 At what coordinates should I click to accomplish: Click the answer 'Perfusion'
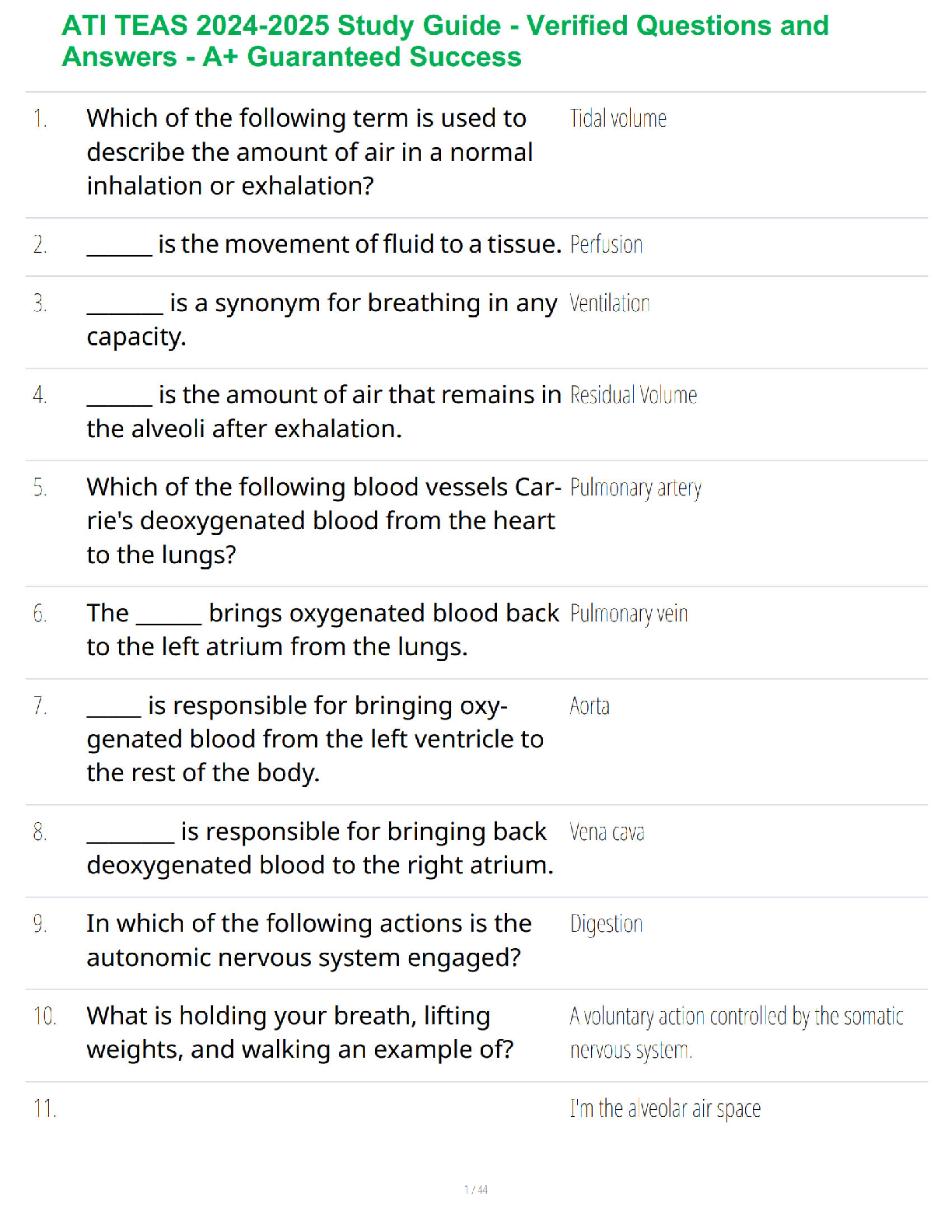point(607,244)
